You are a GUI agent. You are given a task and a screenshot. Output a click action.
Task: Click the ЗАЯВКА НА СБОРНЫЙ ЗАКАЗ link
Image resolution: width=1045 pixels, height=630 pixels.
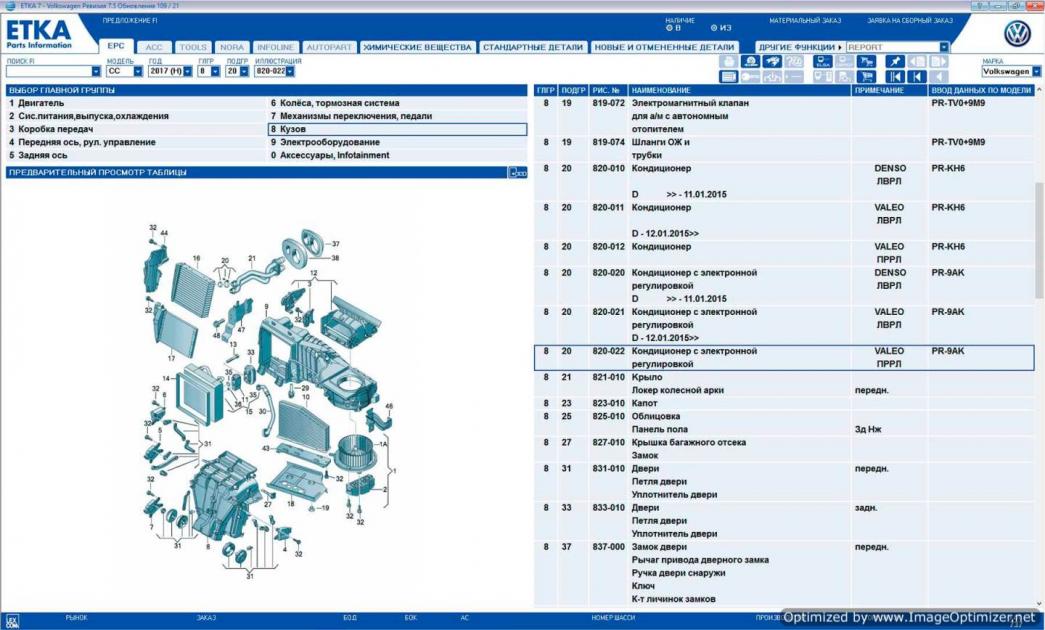pyautogui.click(x=910, y=21)
